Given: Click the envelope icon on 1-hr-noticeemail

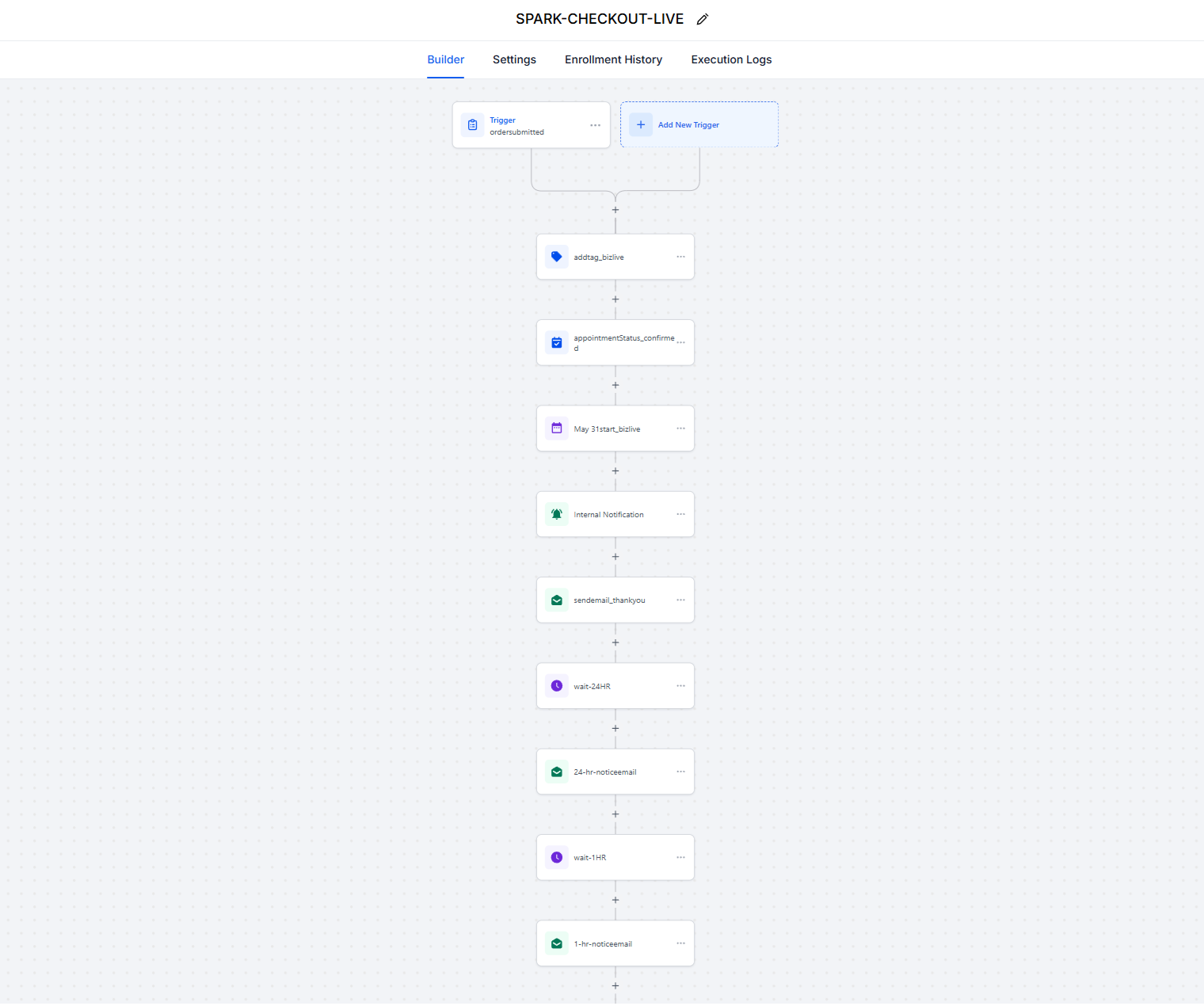Looking at the screenshot, I should pyautogui.click(x=557, y=943).
